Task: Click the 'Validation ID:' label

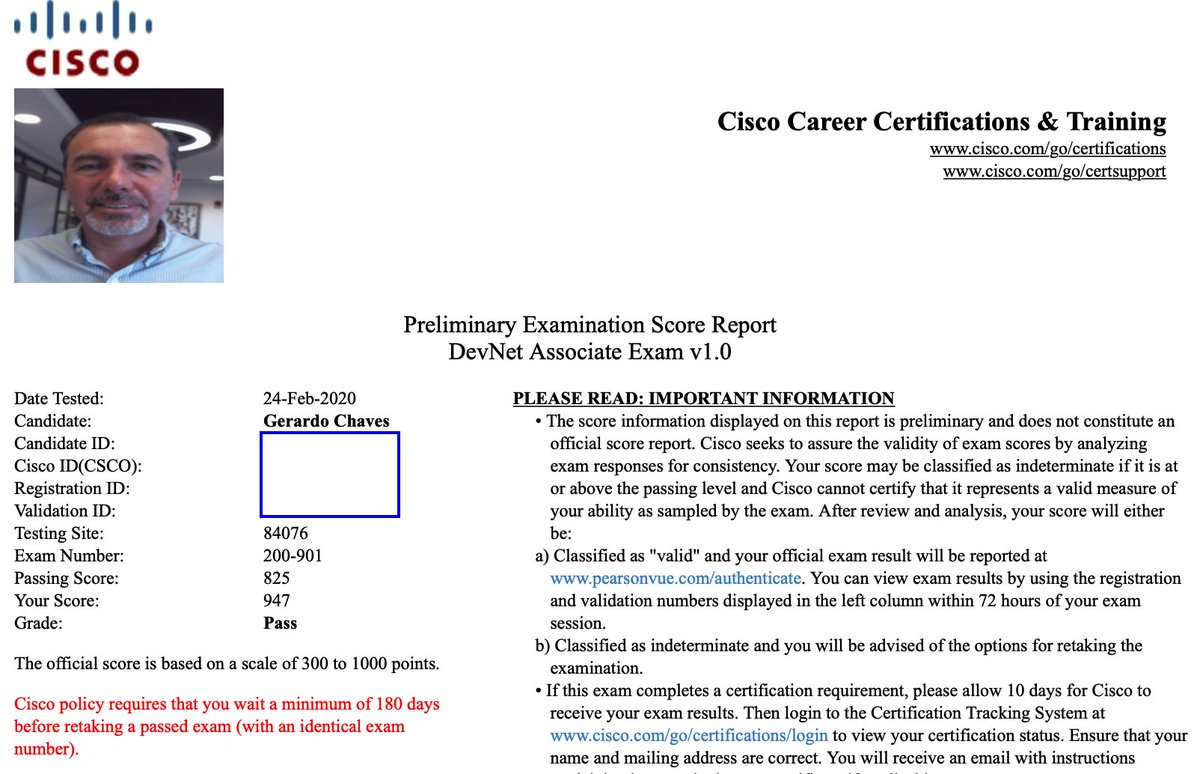Action: (x=66, y=511)
